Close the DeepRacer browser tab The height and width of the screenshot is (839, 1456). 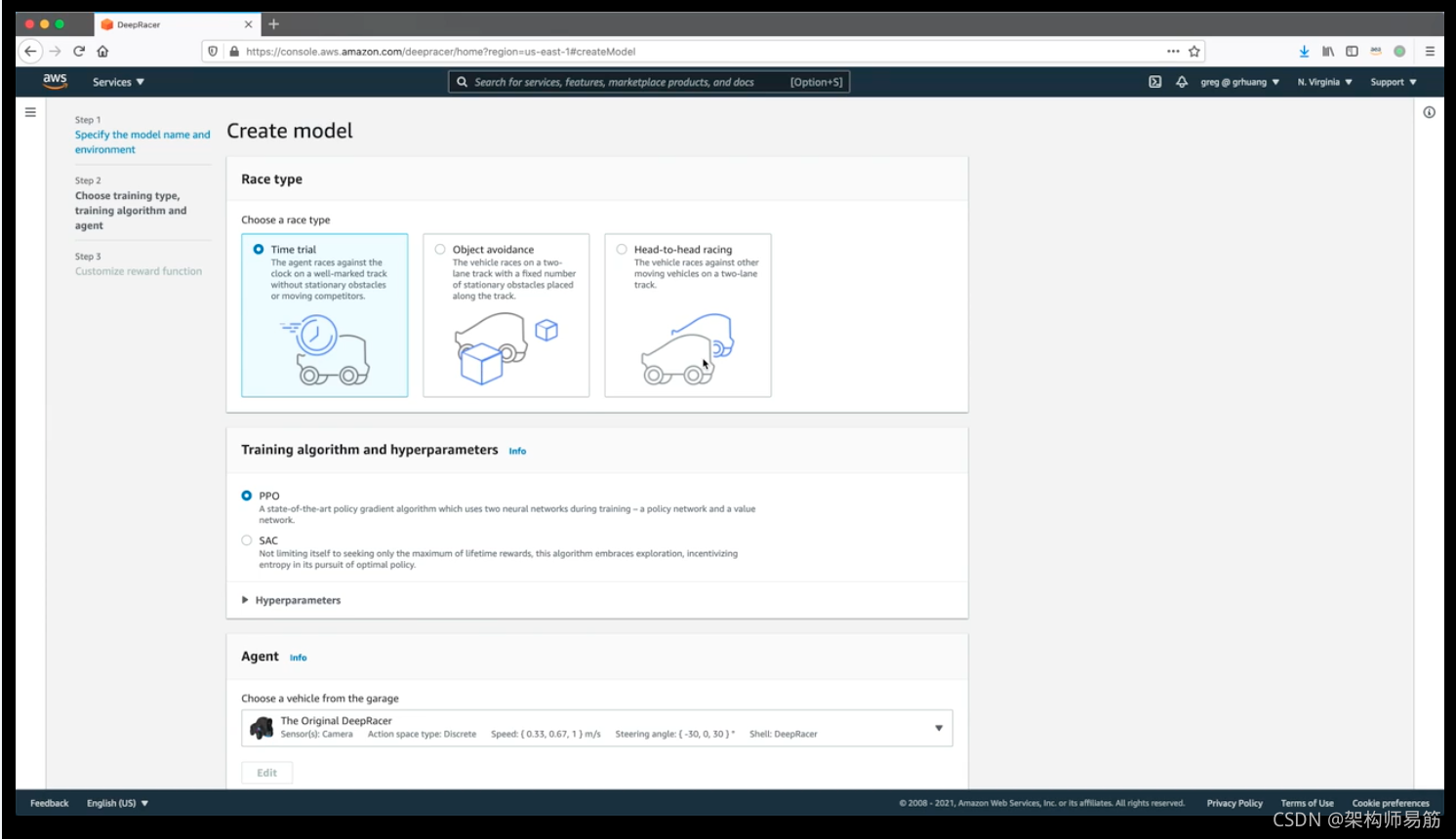pyautogui.click(x=248, y=24)
